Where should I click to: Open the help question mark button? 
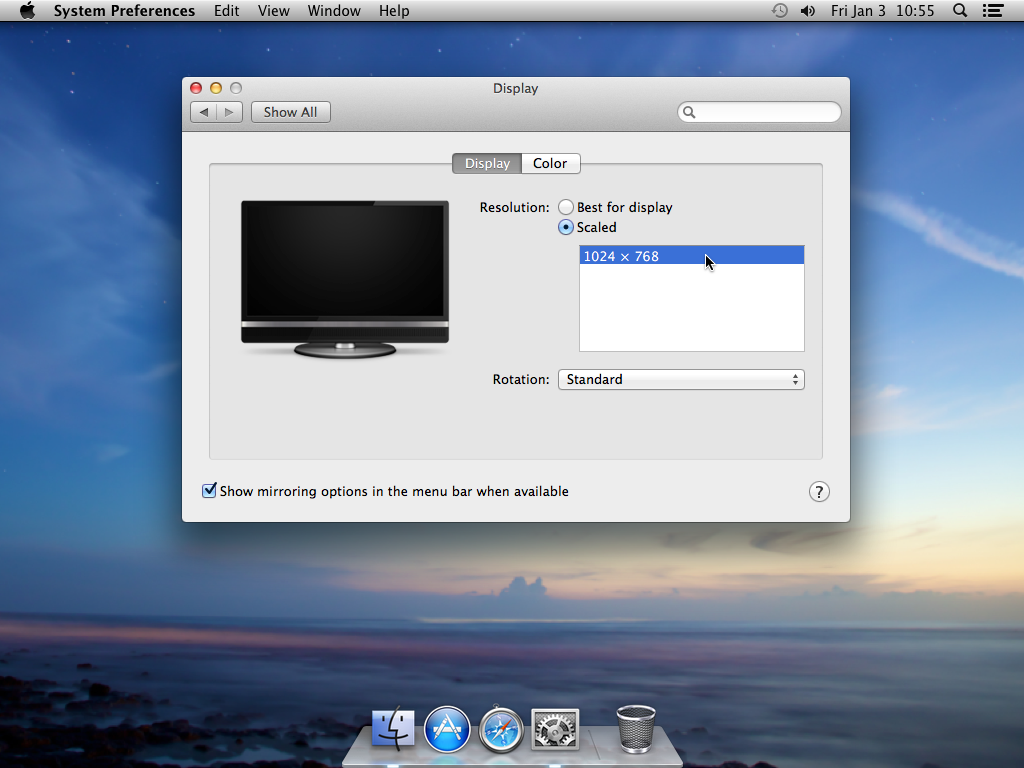click(x=819, y=492)
